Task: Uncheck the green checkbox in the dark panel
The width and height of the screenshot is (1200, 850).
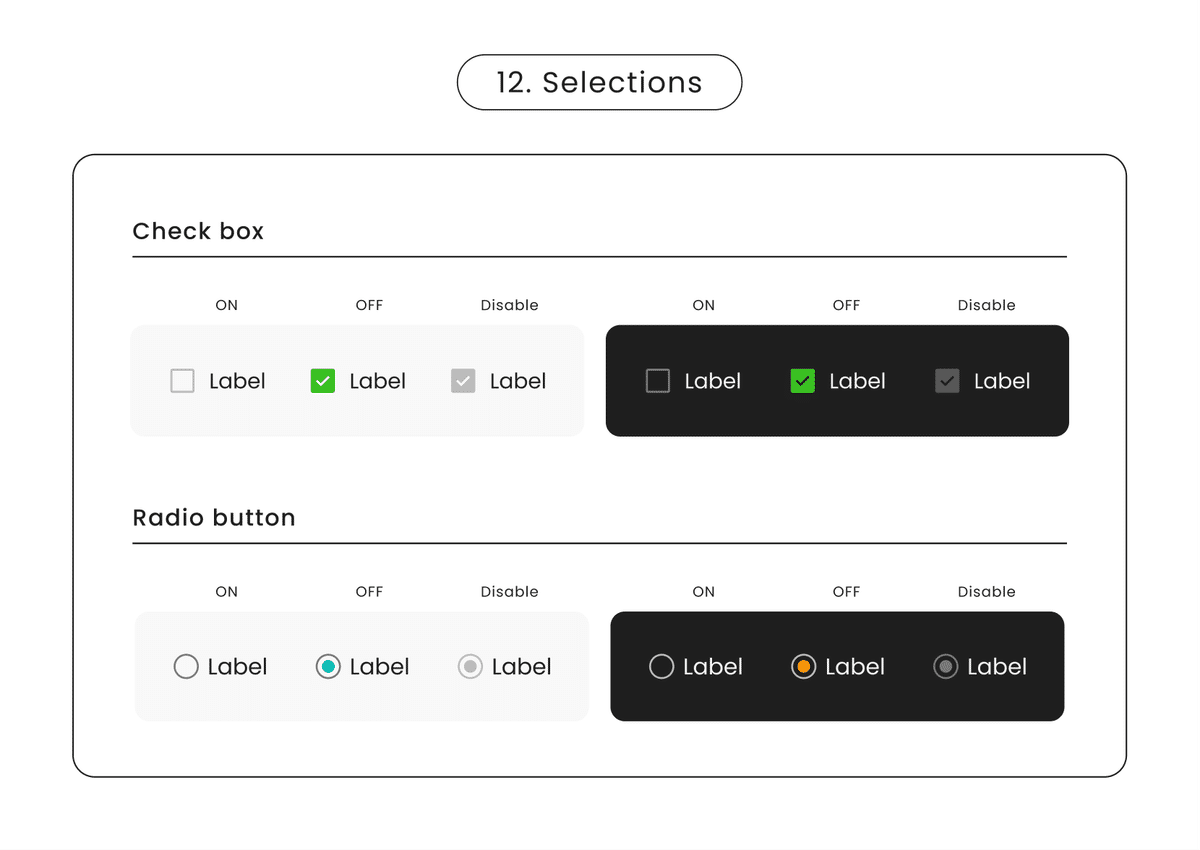Action: tap(803, 381)
